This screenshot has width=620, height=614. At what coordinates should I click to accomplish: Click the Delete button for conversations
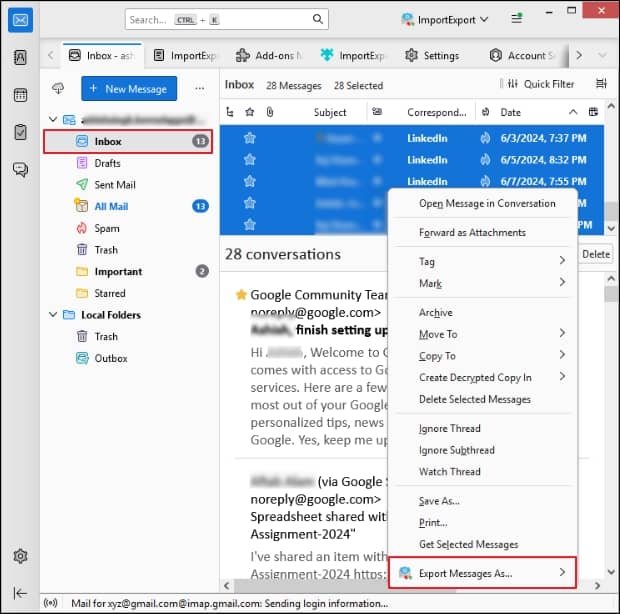595,254
